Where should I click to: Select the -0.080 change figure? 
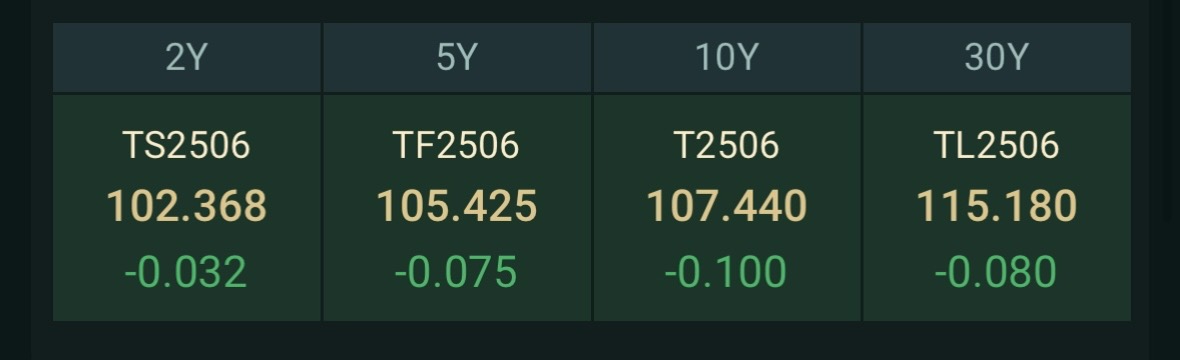pos(996,272)
